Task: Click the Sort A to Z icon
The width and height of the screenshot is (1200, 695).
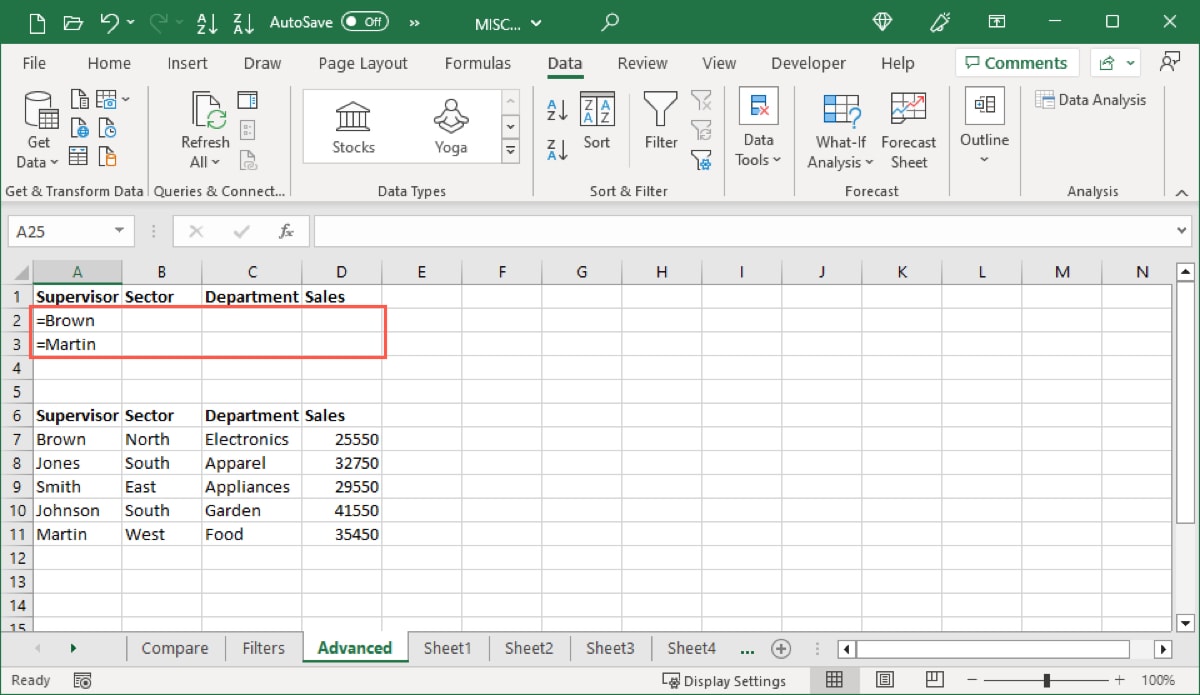Action: pos(556,110)
